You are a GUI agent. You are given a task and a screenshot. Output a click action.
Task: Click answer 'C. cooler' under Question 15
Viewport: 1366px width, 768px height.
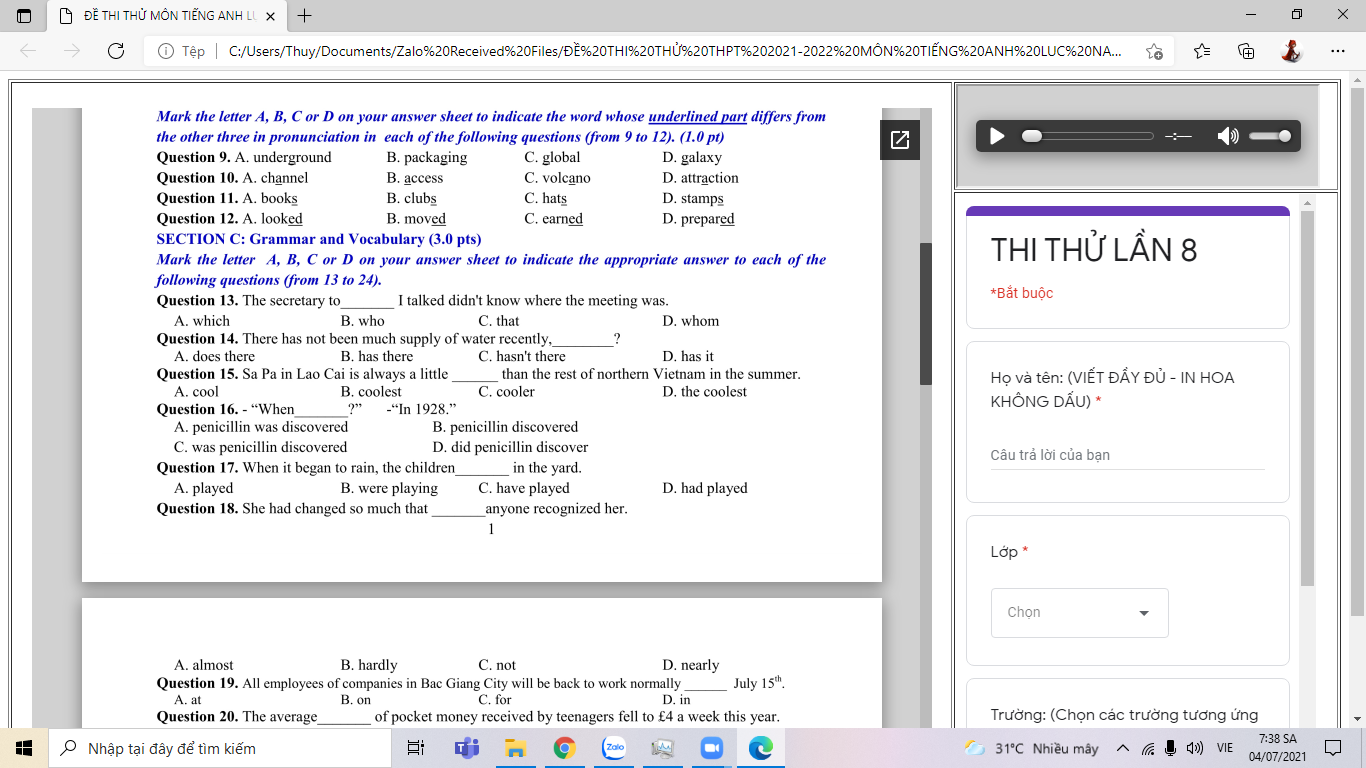506,391
